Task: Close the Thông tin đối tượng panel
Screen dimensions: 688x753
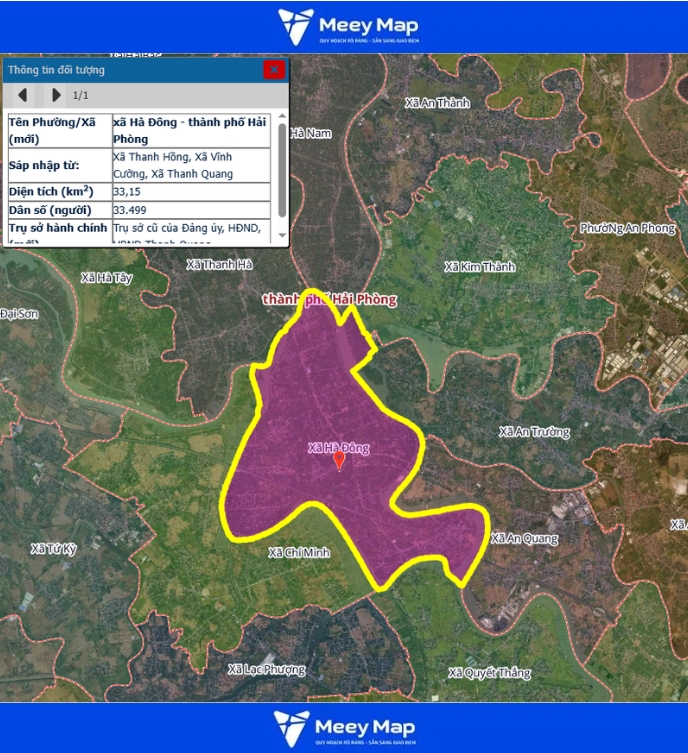Action: (274, 70)
